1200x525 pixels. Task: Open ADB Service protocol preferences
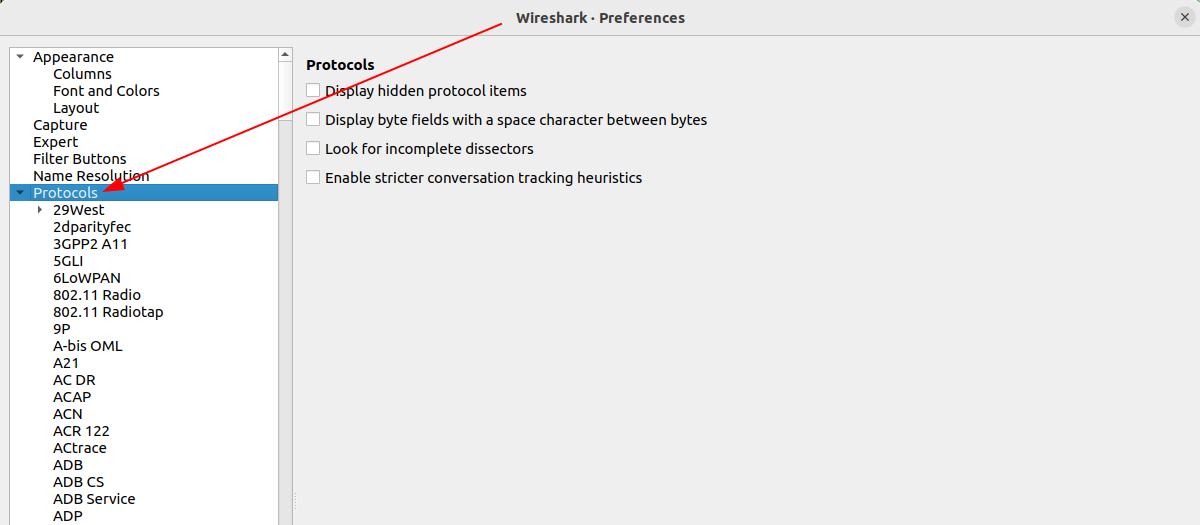pyautogui.click(x=94, y=499)
